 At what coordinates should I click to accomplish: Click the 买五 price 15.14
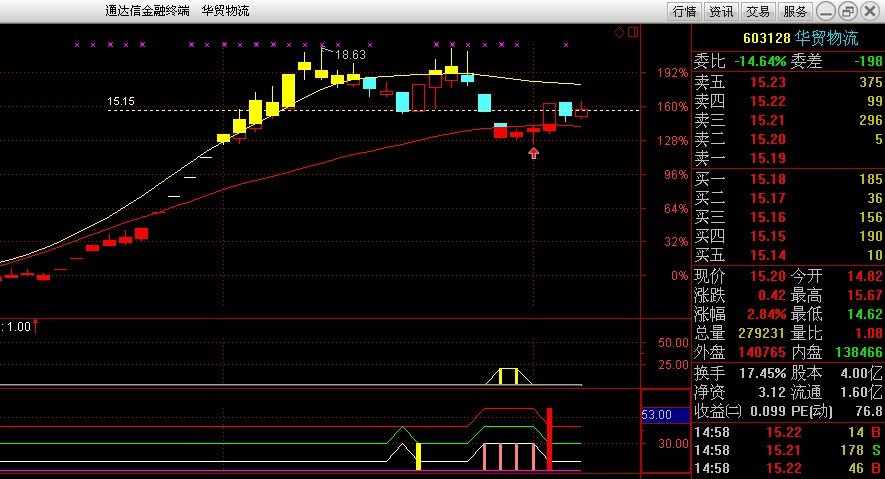click(x=768, y=256)
